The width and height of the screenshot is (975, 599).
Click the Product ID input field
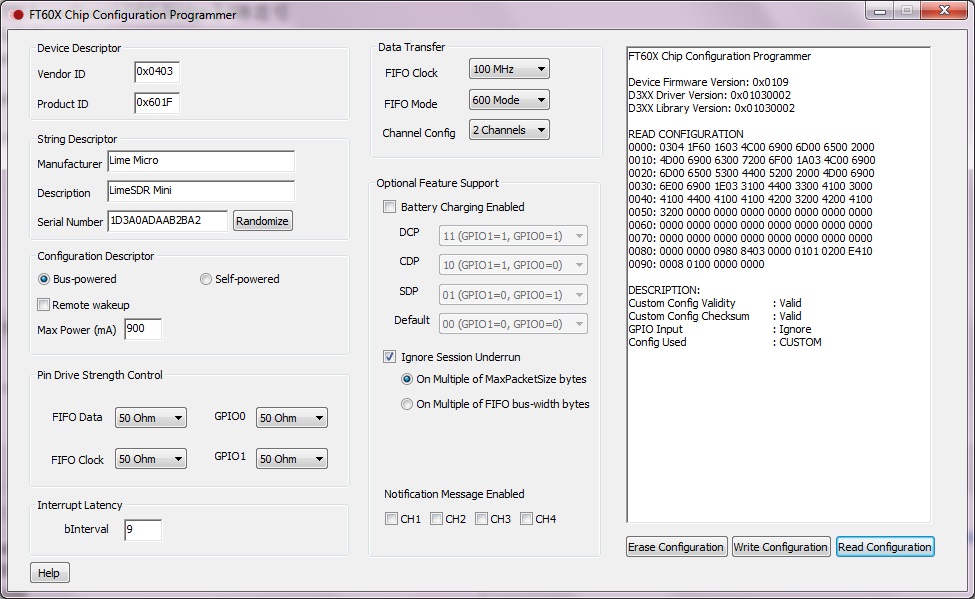pyautogui.click(x=157, y=103)
